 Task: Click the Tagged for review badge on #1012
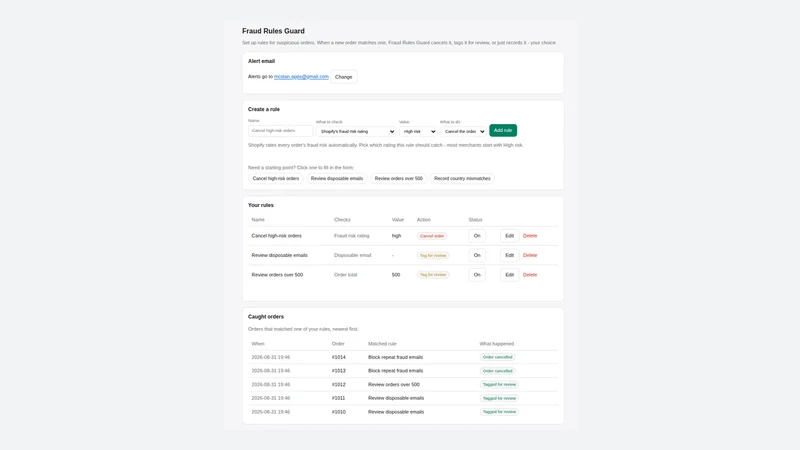(x=499, y=384)
